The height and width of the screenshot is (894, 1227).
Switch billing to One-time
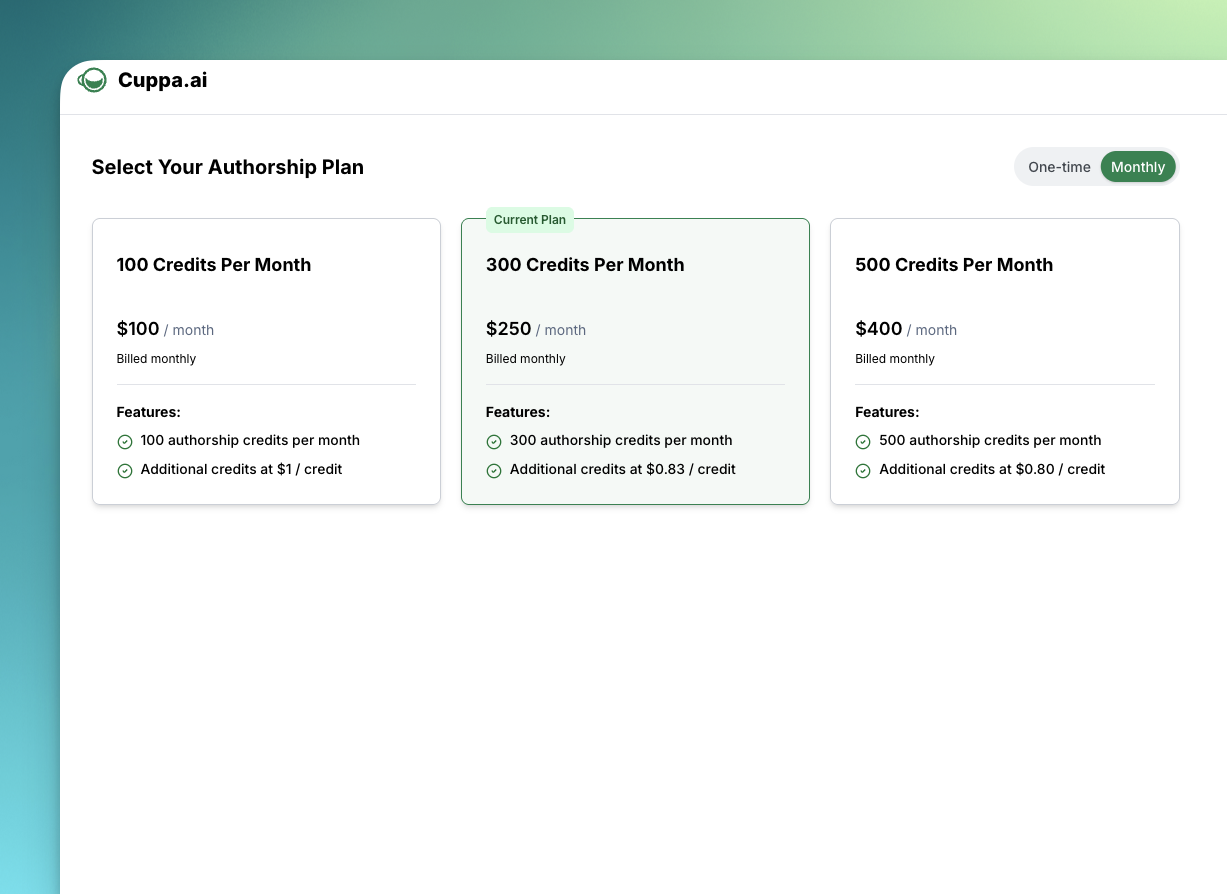1059,167
